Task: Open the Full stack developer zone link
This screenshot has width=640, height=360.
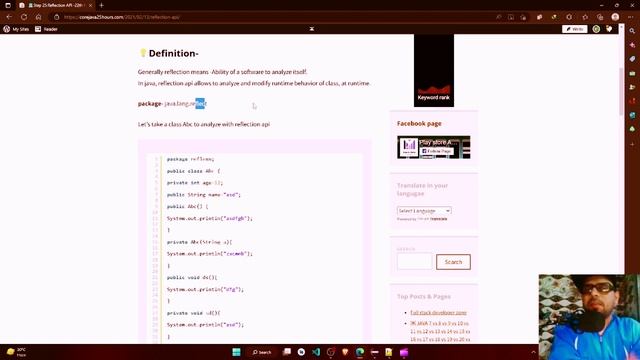Action: coord(438,313)
